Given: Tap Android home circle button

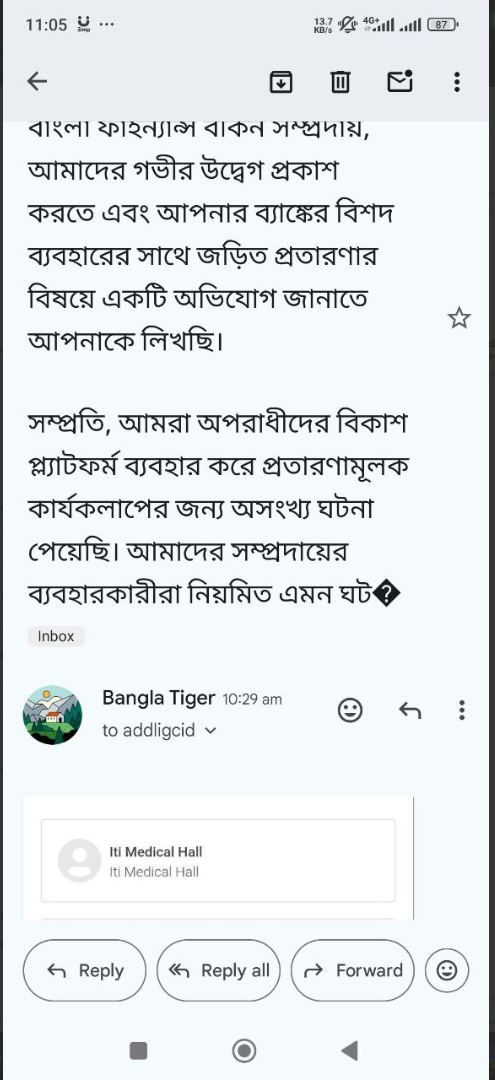Looking at the screenshot, I should point(244,1050).
